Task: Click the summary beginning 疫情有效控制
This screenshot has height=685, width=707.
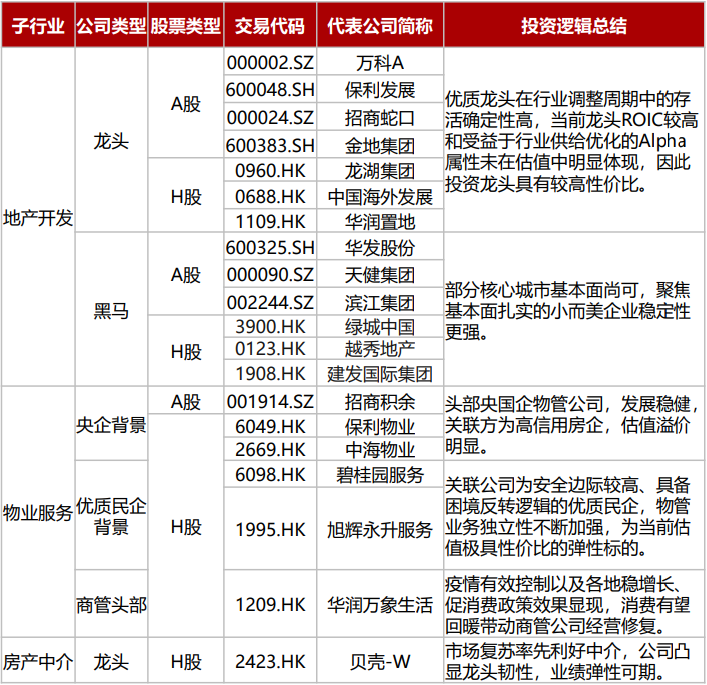Action: (x=574, y=604)
